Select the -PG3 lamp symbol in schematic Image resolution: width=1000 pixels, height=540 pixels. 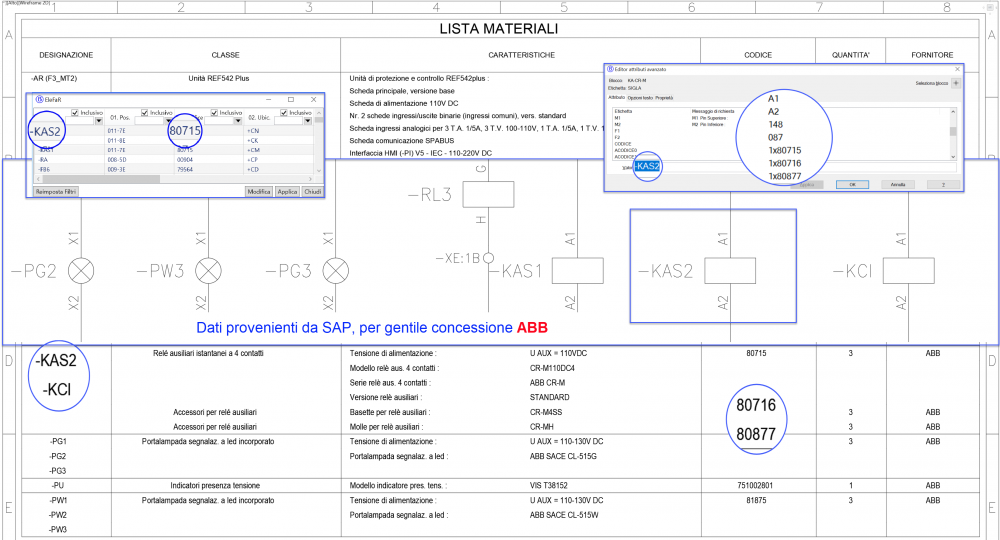pyautogui.click(x=336, y=271)
